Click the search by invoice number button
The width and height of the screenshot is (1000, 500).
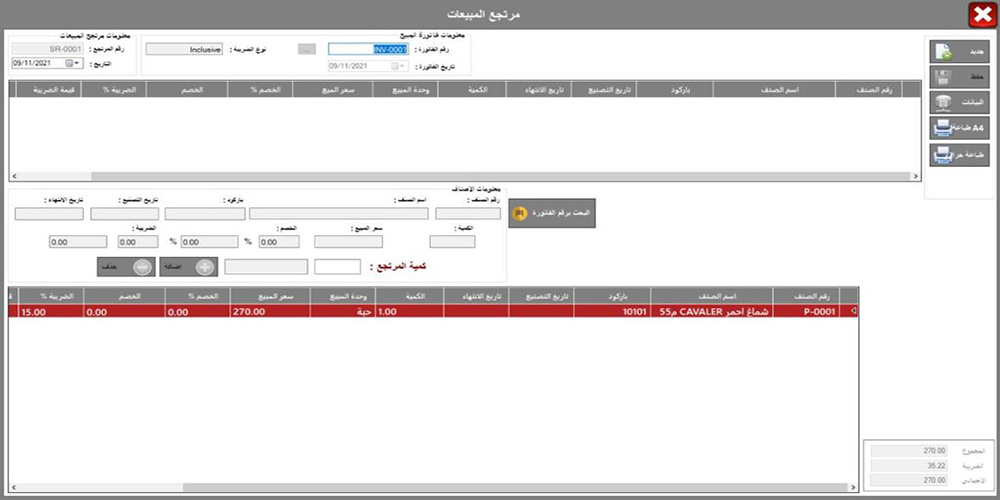pyautogui.click(x=552, y=213)
